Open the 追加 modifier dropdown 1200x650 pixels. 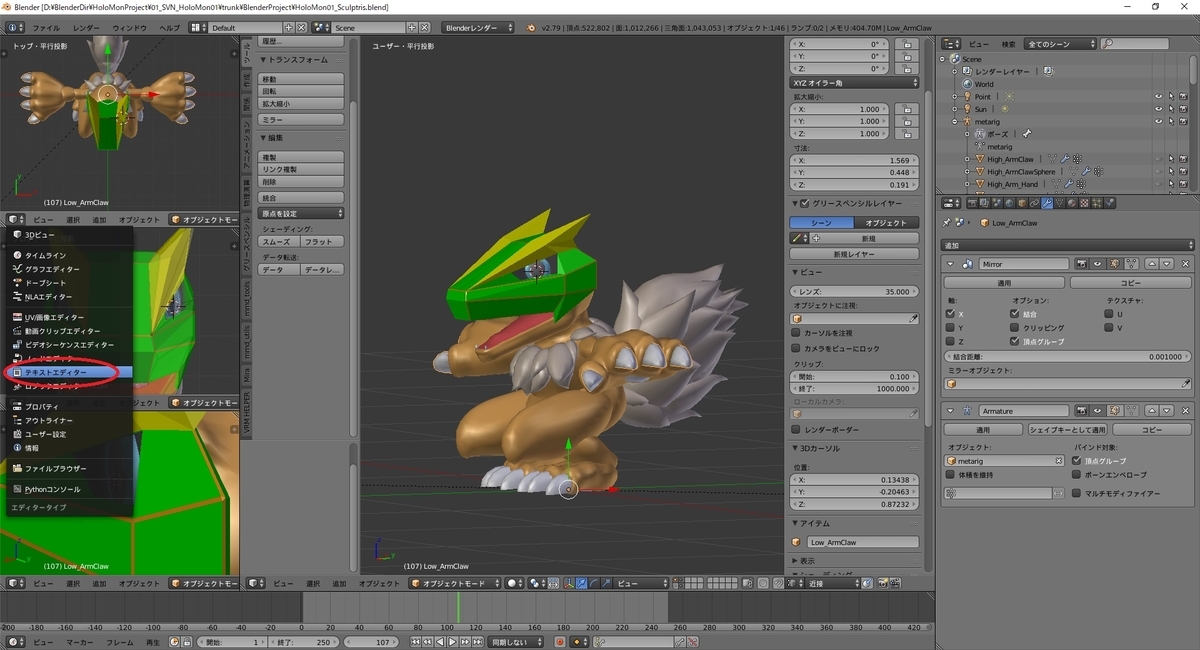[1068, 245]
